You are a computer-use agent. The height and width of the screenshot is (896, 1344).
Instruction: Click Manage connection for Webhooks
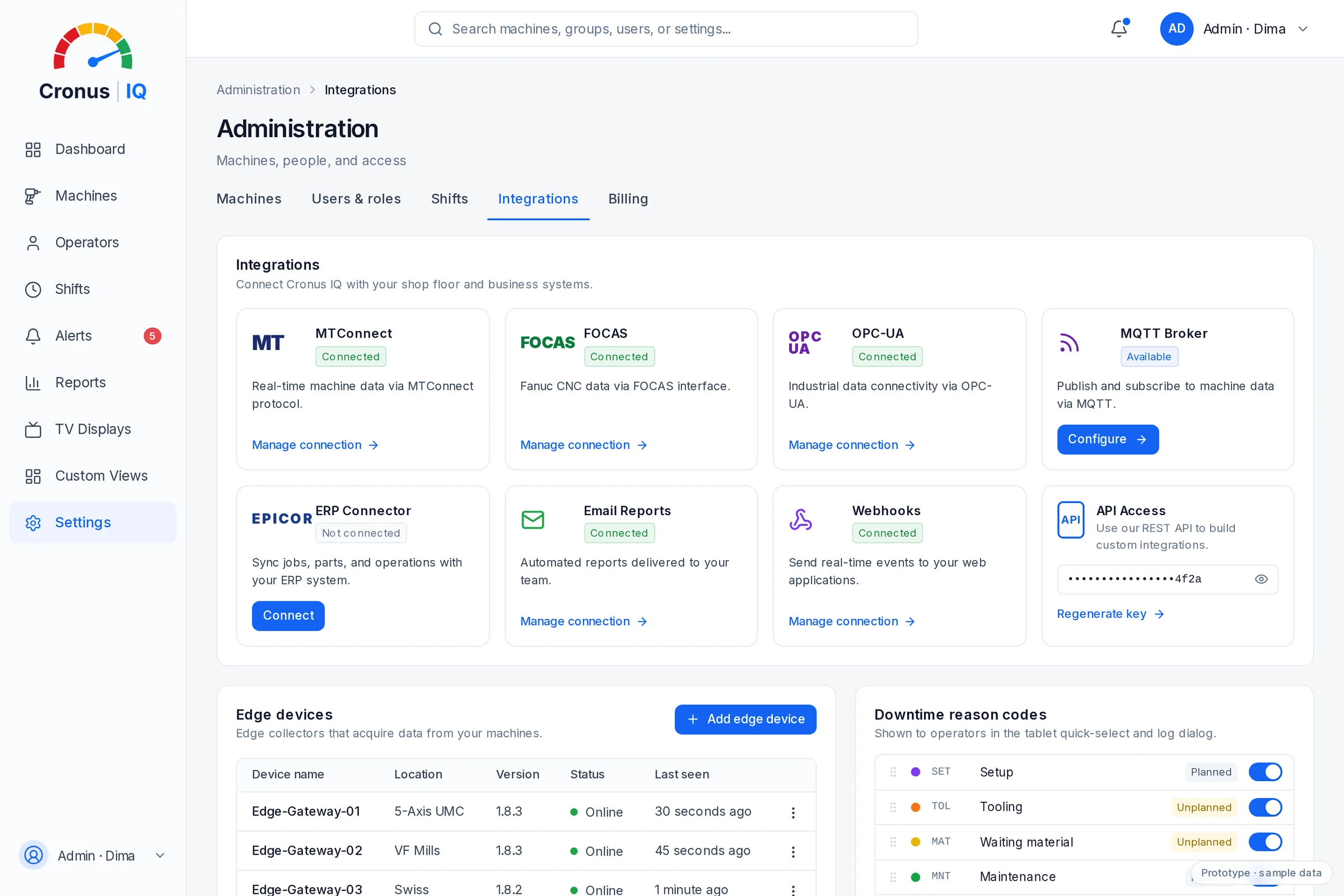(851, 622)
